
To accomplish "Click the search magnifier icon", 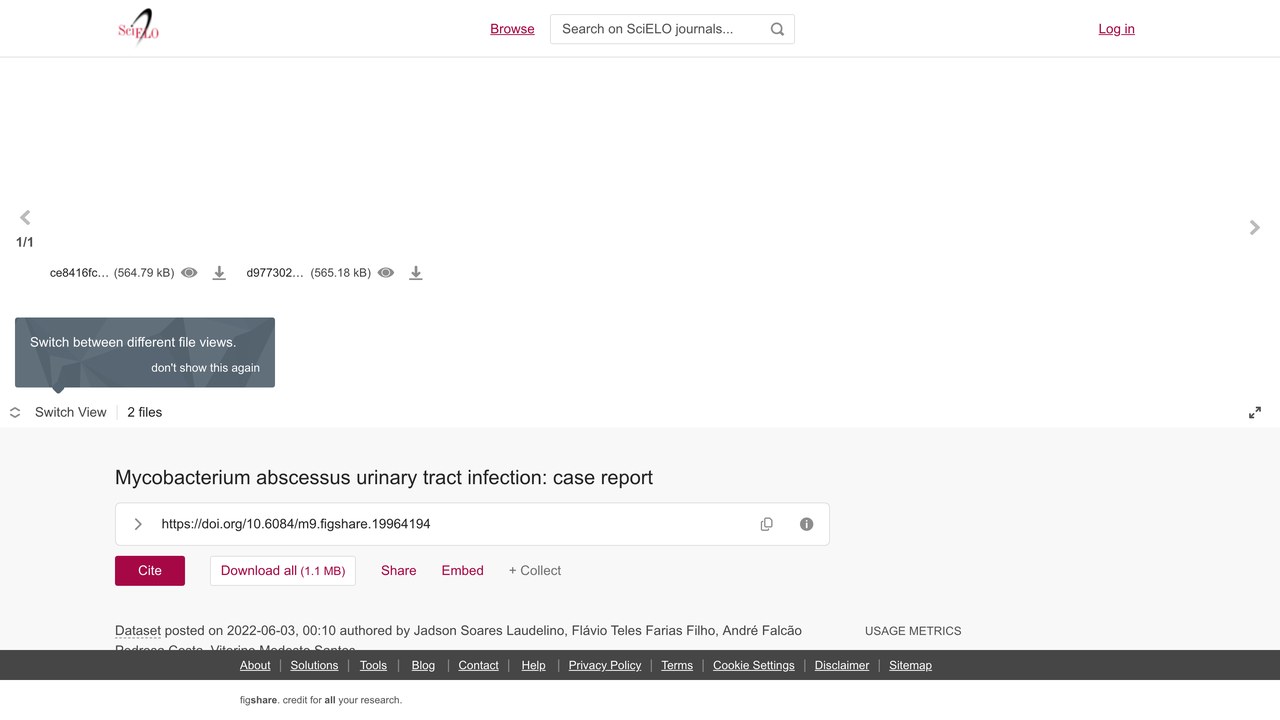I will coord(777,29).
